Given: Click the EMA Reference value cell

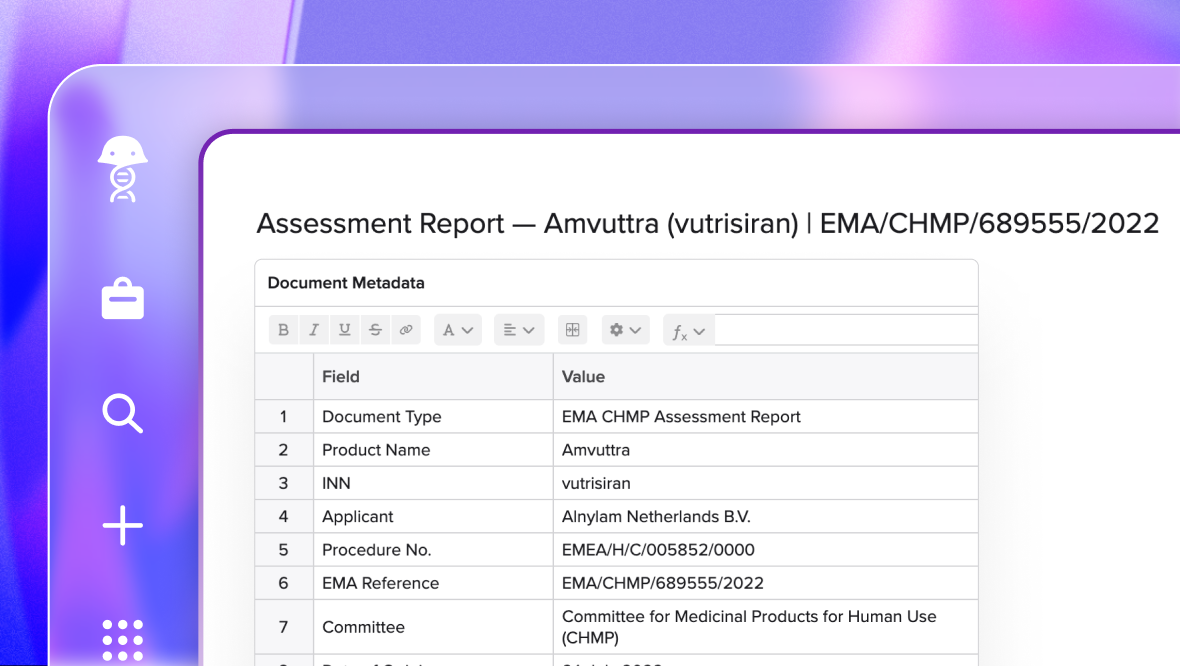Looking at the screenshot, I should tap(660, 583).
